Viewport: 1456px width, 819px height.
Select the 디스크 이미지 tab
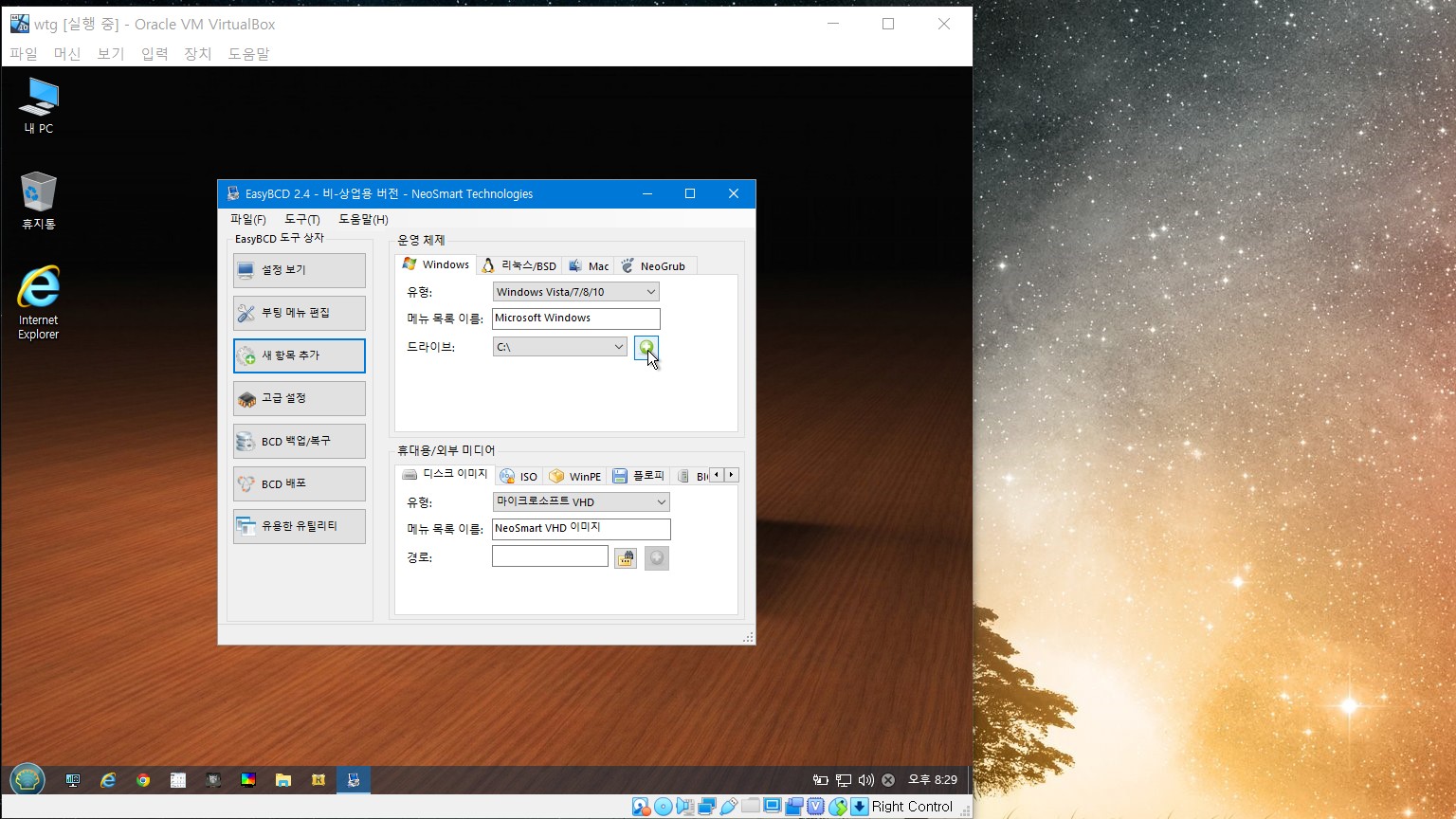pos(444,474)
